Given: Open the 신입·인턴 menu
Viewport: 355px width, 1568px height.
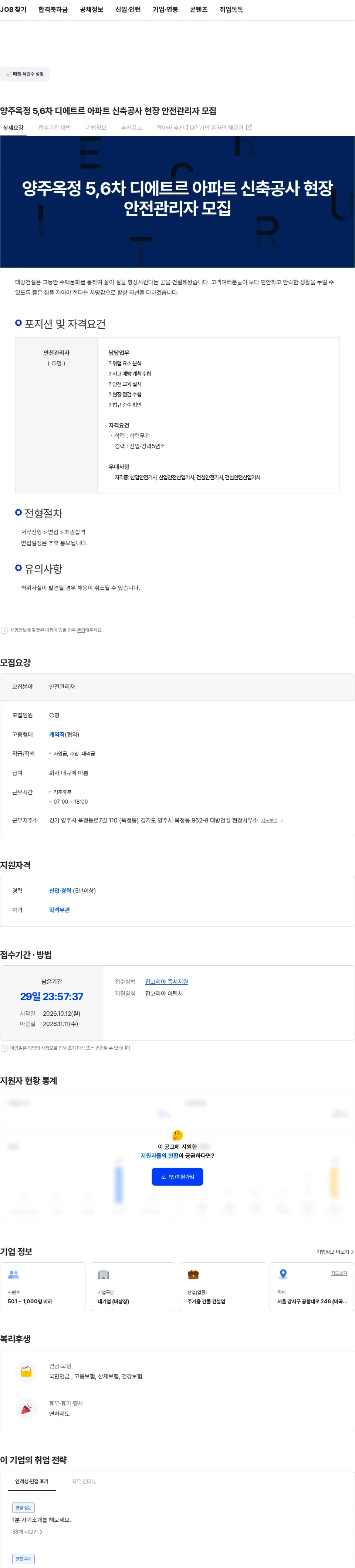Looking at the screenshot, I should coord(128,10).
